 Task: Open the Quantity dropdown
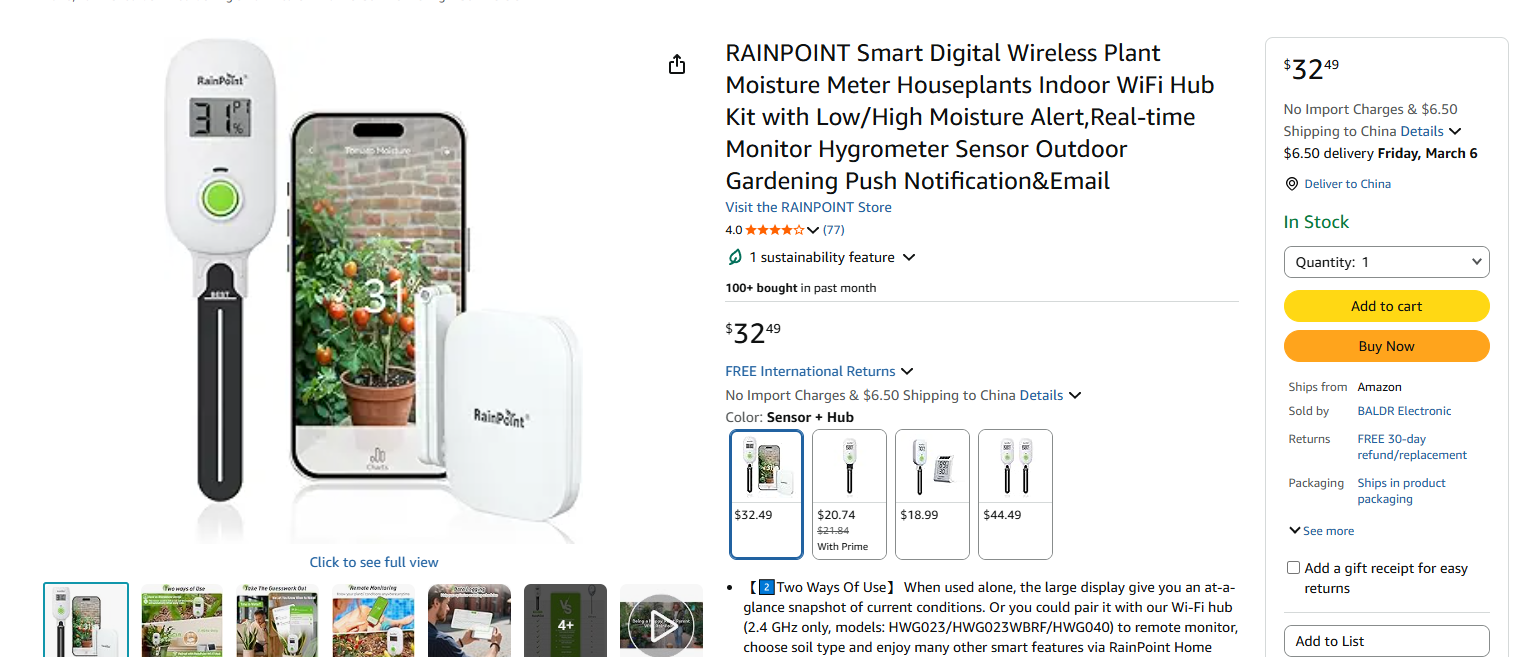pyautogui.click(x=1386, y=262)
